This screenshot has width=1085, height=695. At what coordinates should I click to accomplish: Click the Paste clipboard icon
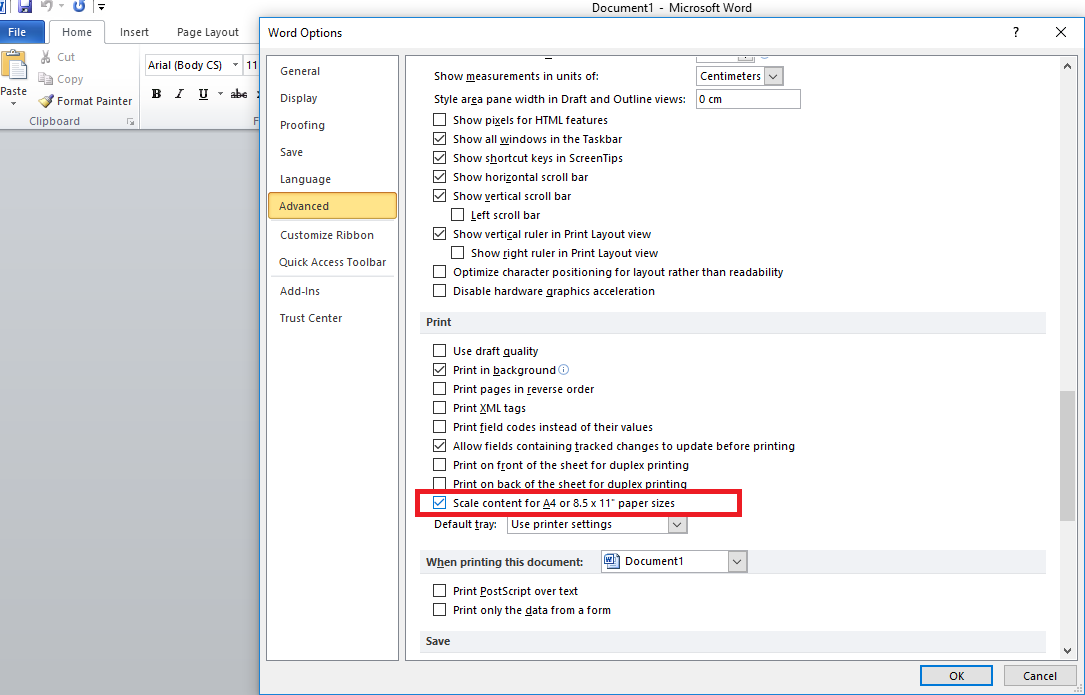point(14,70)
